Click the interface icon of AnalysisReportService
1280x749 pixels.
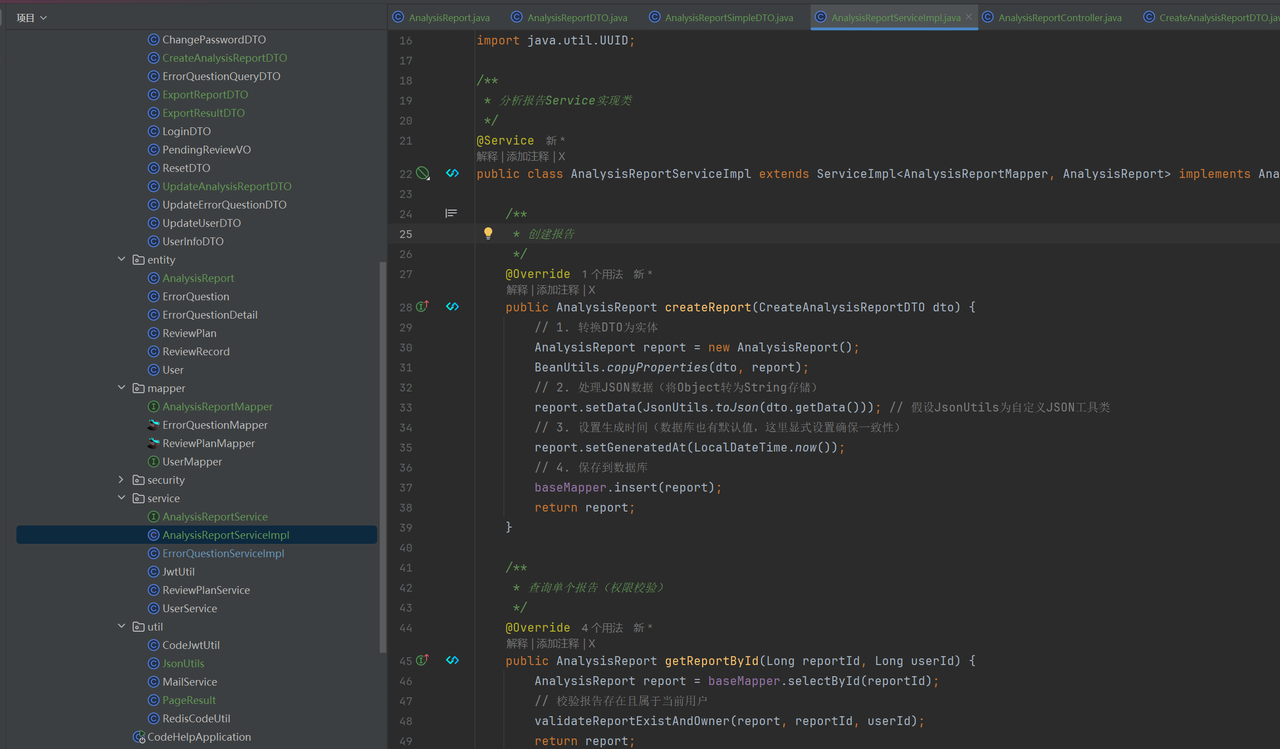pos(153,517)
